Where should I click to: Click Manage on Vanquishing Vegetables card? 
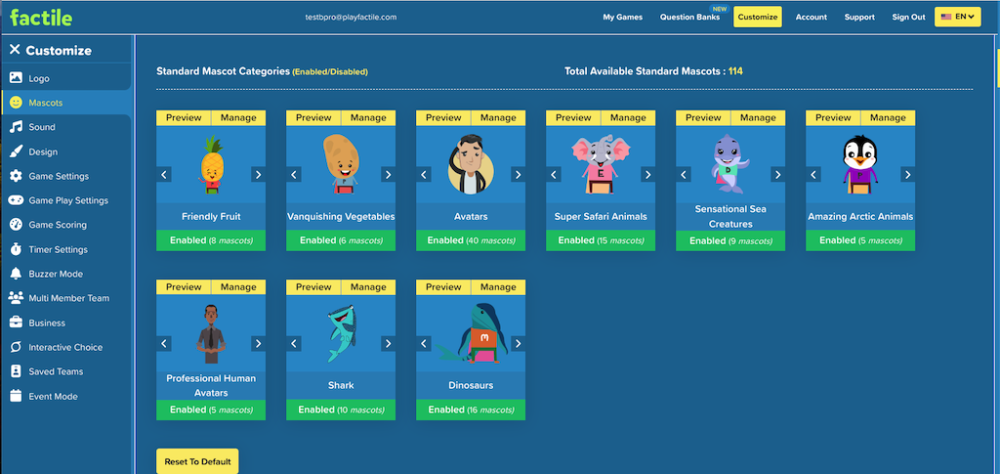[x=369, y=117]
